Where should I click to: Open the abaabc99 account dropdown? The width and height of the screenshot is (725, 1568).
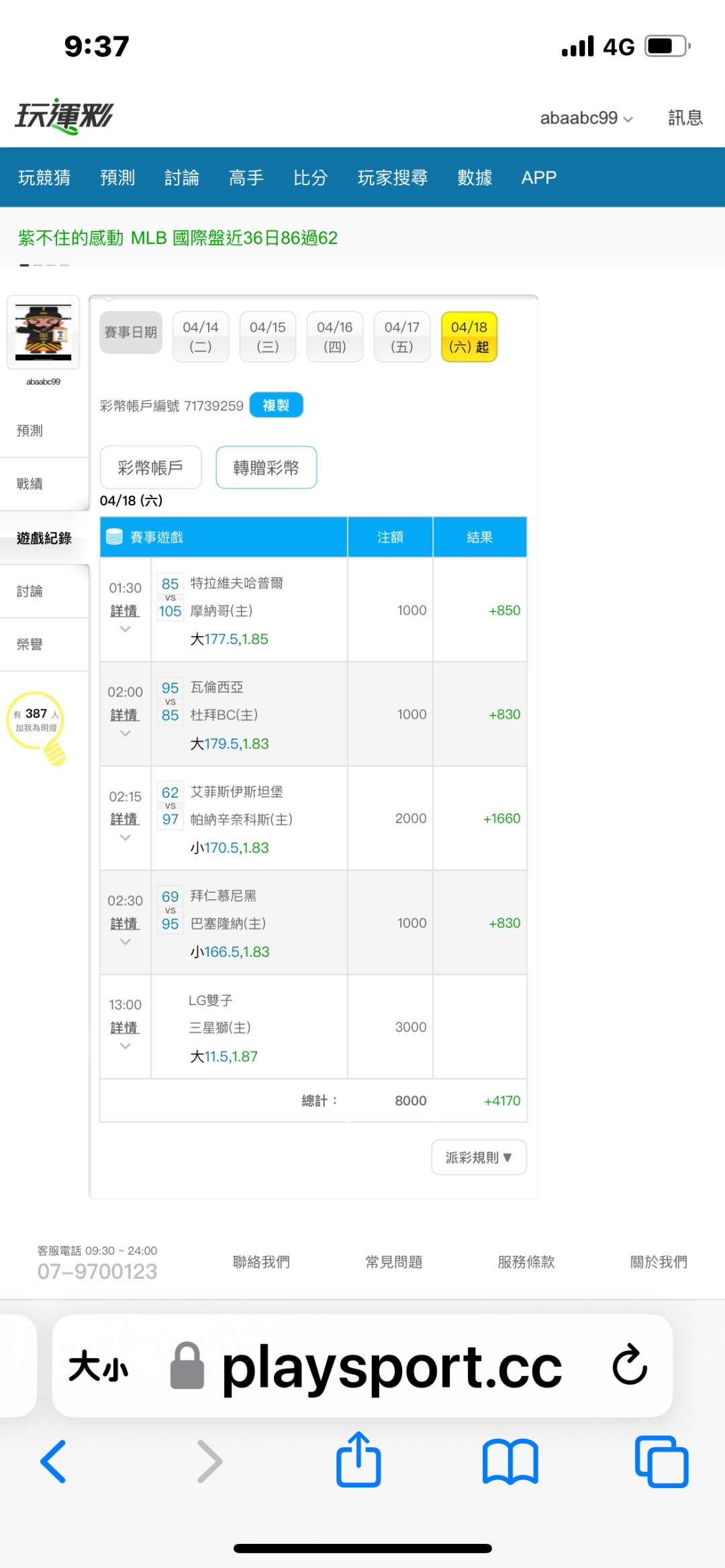point(586,118)
